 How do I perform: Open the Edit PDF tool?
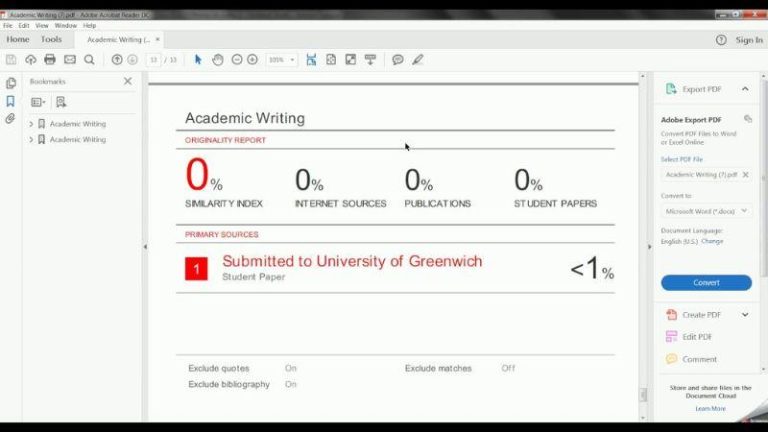coord(696,336)
